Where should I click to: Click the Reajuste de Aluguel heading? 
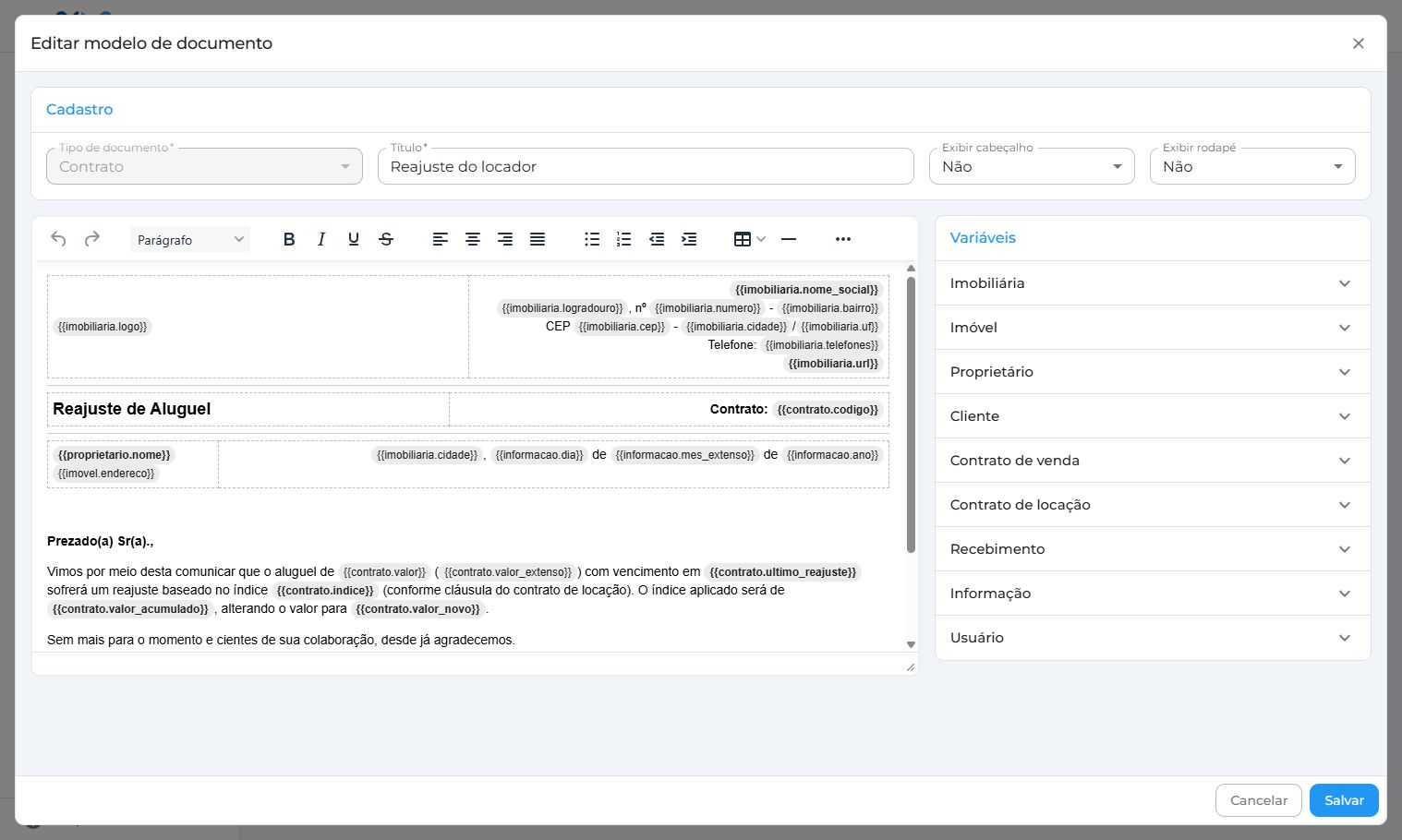click(x=131, y=409)
